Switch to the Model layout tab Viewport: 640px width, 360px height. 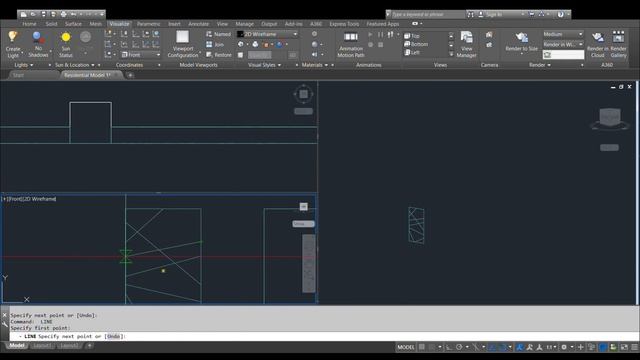click(17, 346)
